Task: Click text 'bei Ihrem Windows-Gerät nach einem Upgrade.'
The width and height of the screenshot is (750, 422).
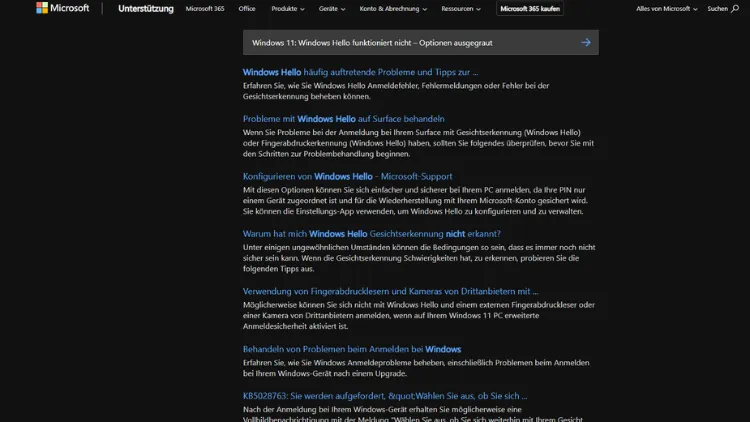Action: [325, 374]
